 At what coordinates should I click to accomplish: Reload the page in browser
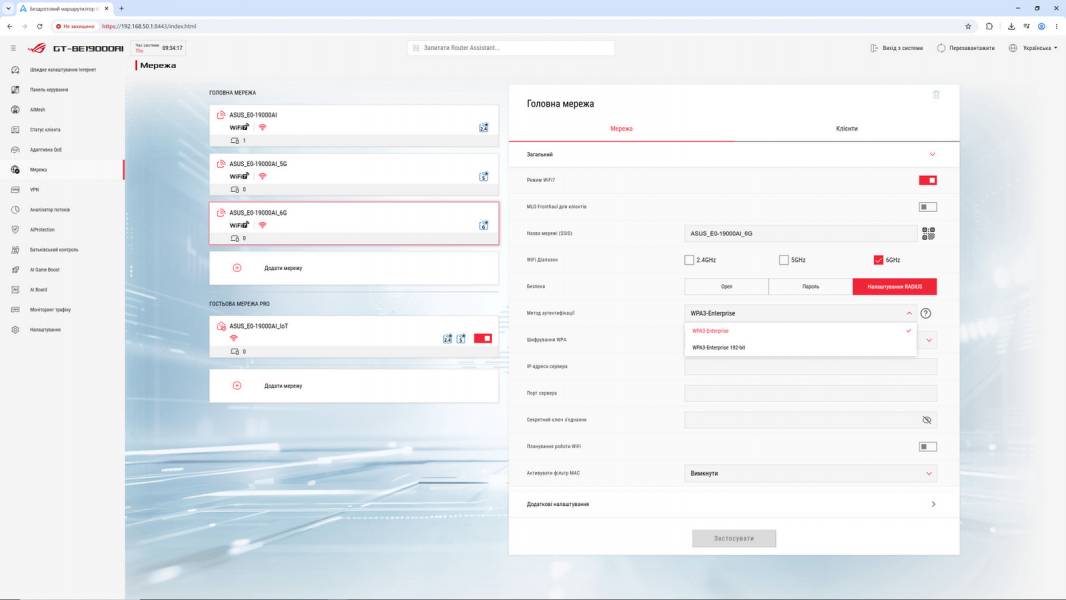tap(39, 27)
